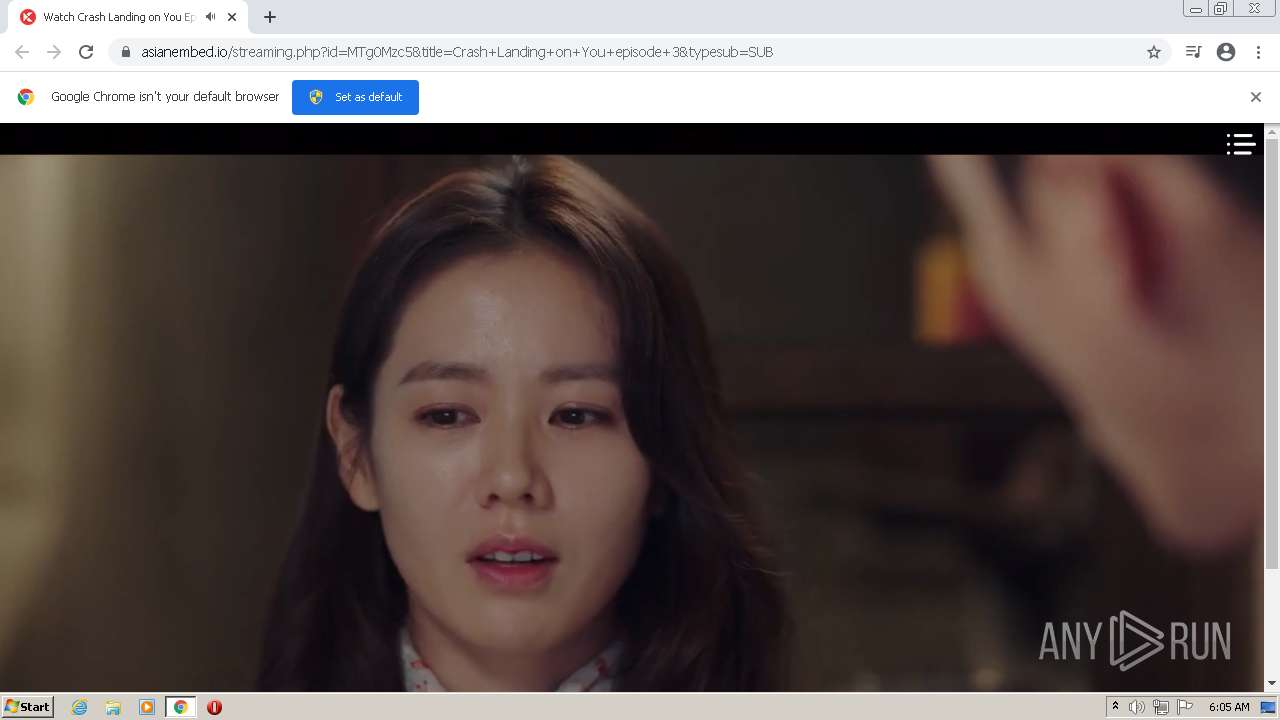Go forward to the next page

click(54, 52)
